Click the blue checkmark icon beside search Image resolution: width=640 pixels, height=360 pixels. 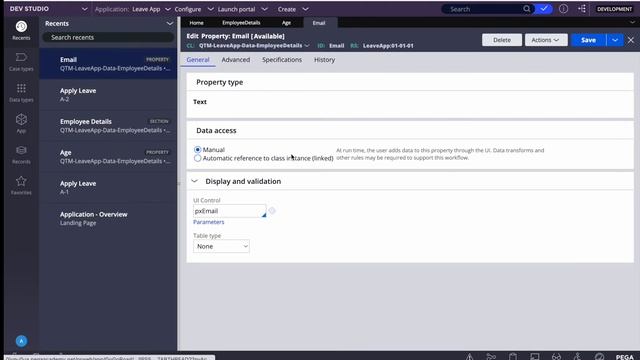[544, 9]
